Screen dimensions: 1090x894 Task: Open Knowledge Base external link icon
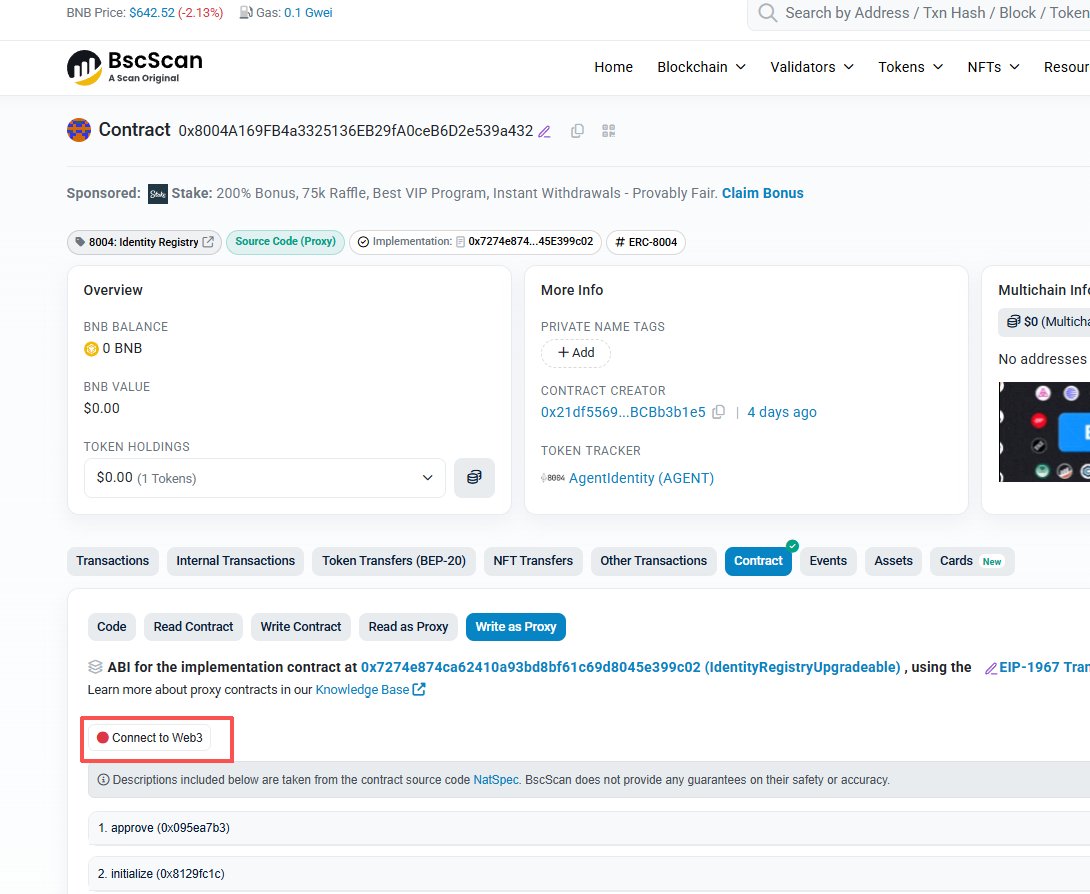click(419, 690)
